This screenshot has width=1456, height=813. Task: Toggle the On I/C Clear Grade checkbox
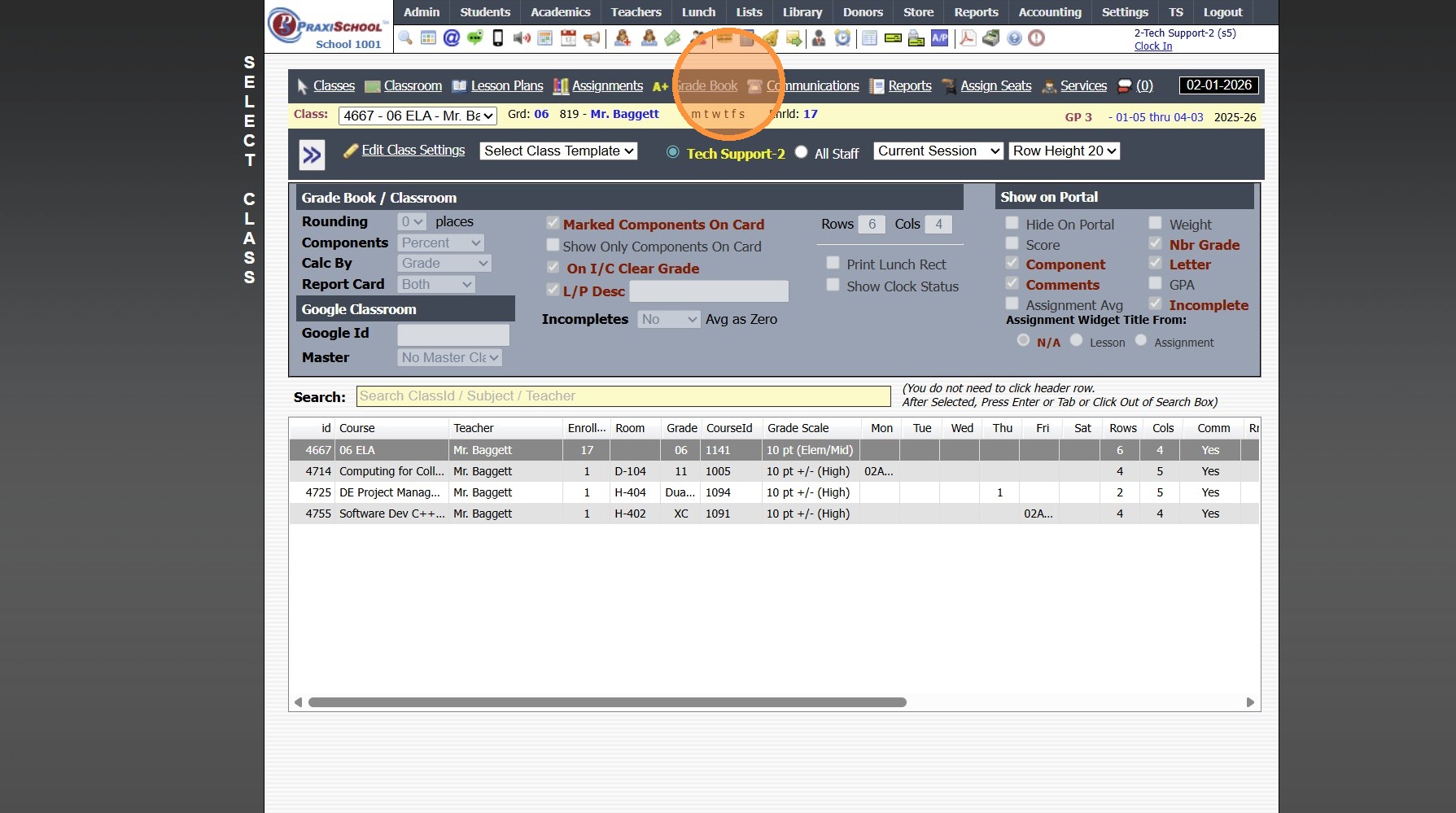pos(553,267)
